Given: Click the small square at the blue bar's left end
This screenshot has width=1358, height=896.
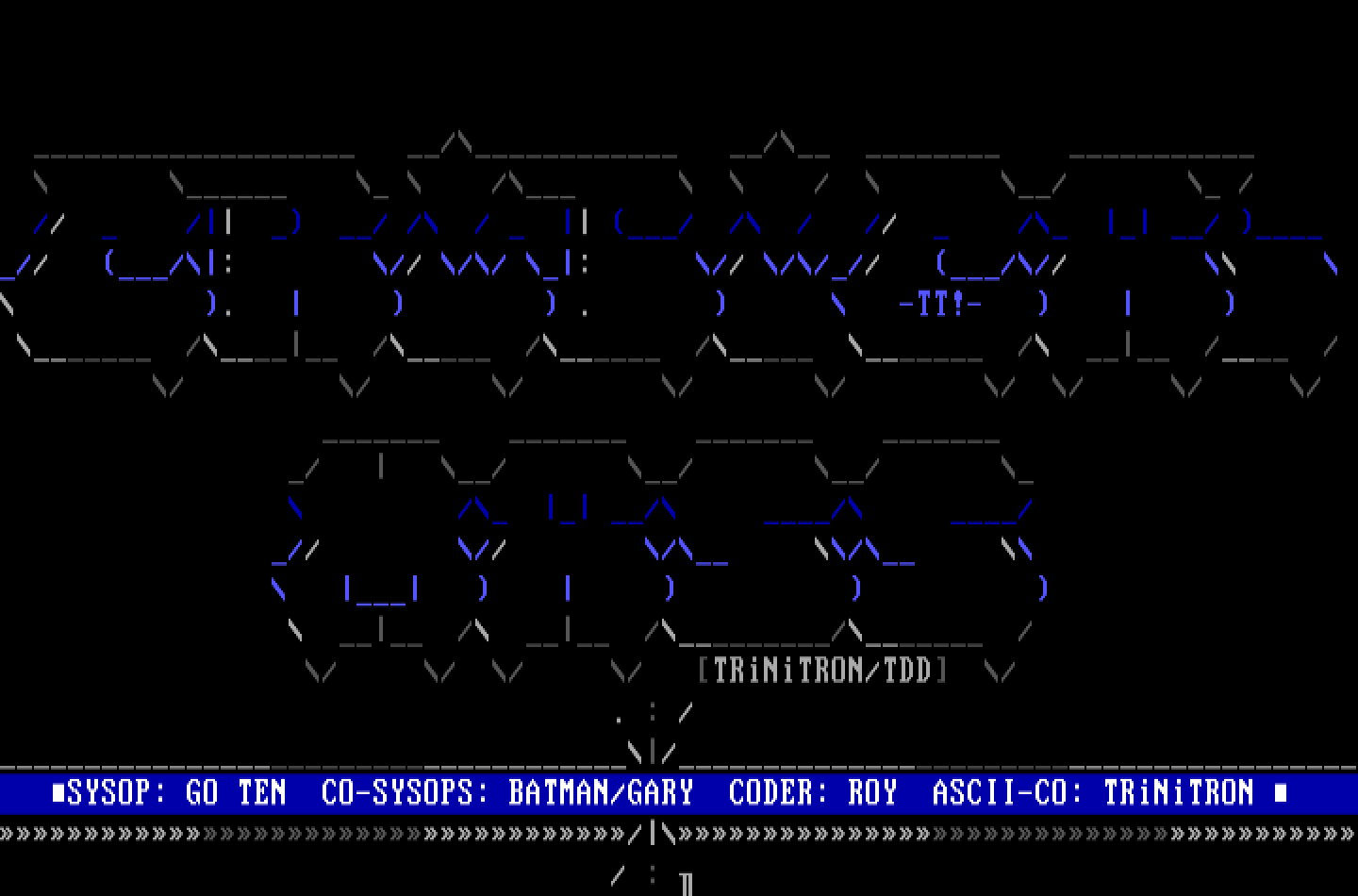Looking at the screenshot, I should [x=58, y=793].
